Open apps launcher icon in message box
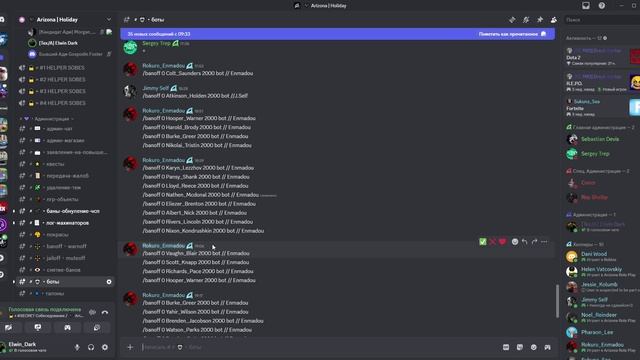Screen dimensions: 640x360 coord(547,347)
